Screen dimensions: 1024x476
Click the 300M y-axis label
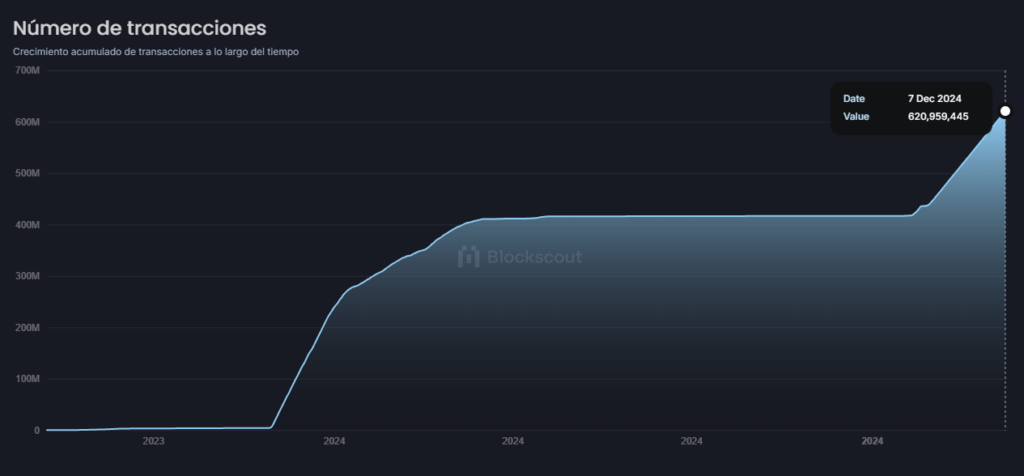(x=27, y=277)
